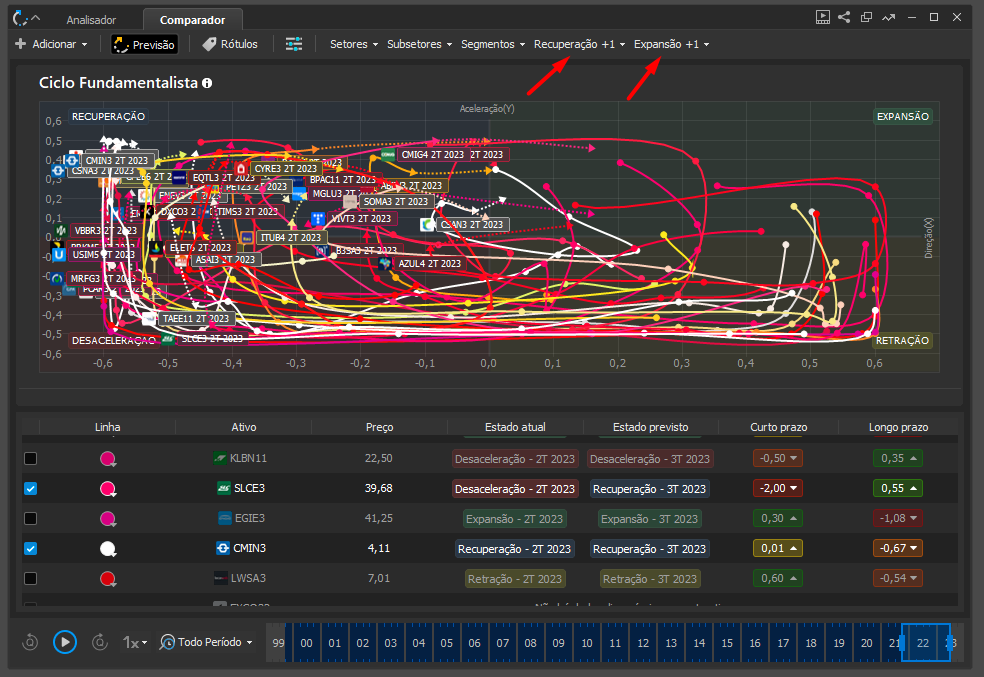Click the app logo icon at top left

[20, 18]
